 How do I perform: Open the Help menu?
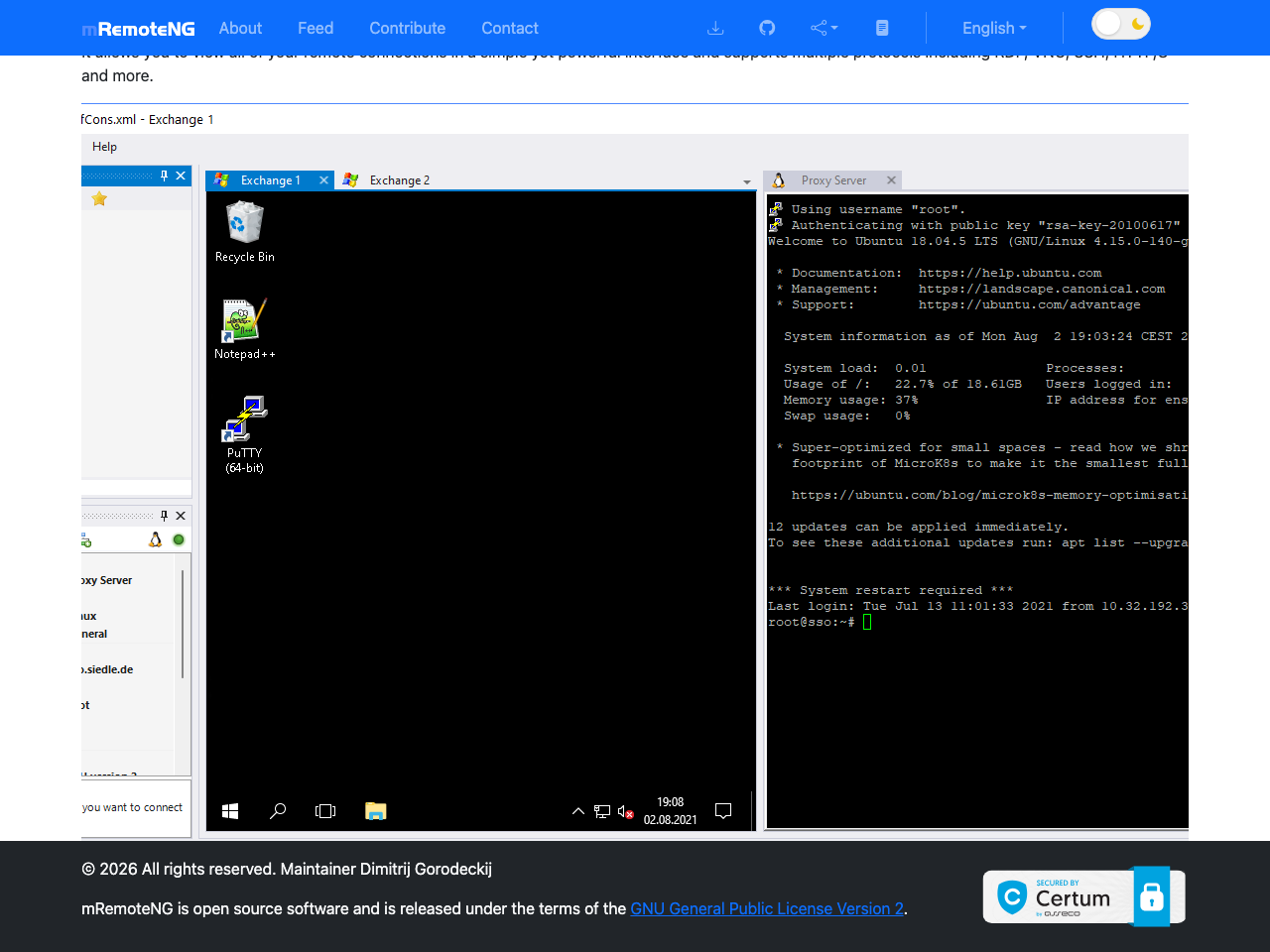pos(104,146)
